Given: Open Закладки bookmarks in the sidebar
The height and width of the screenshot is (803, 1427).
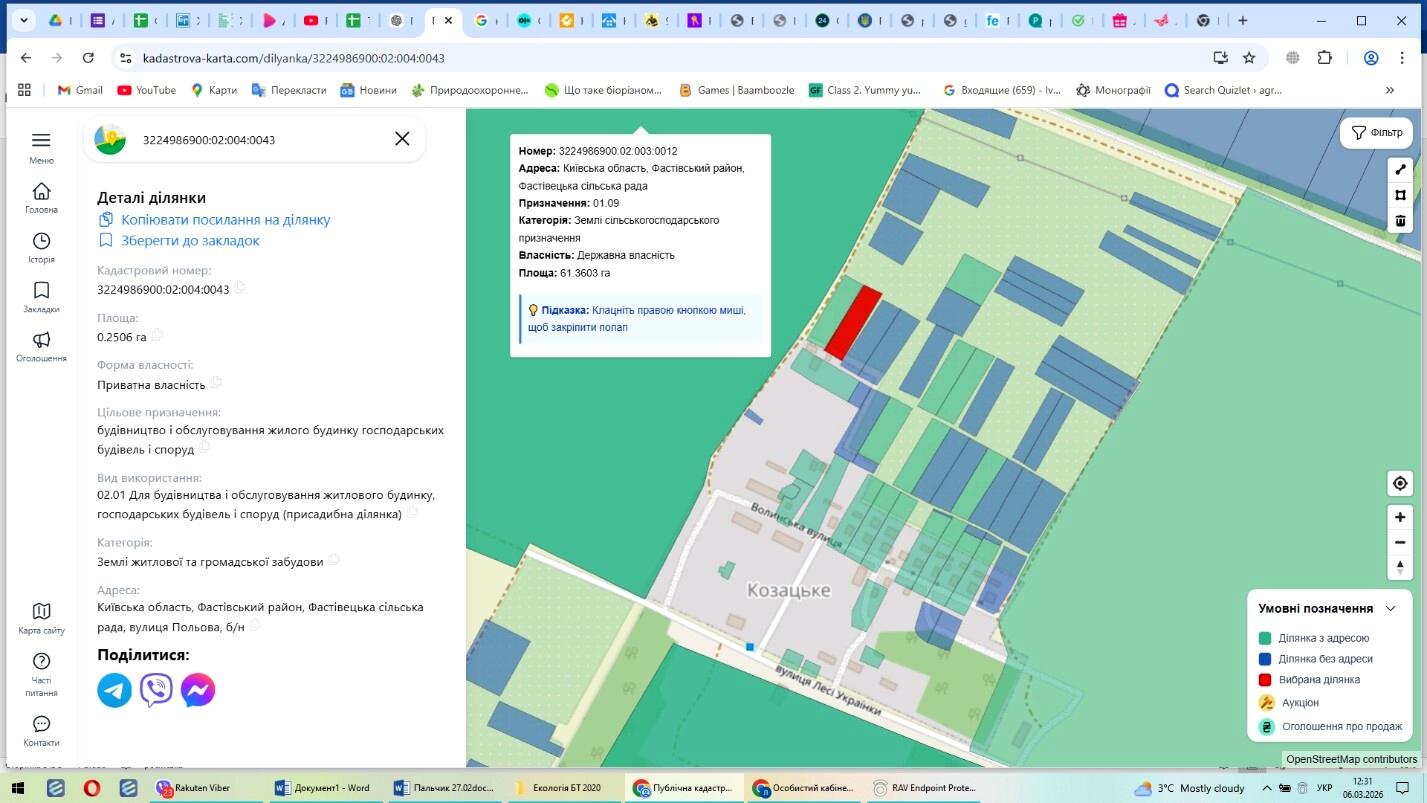Looking at the screenshot, I should 41,296.
